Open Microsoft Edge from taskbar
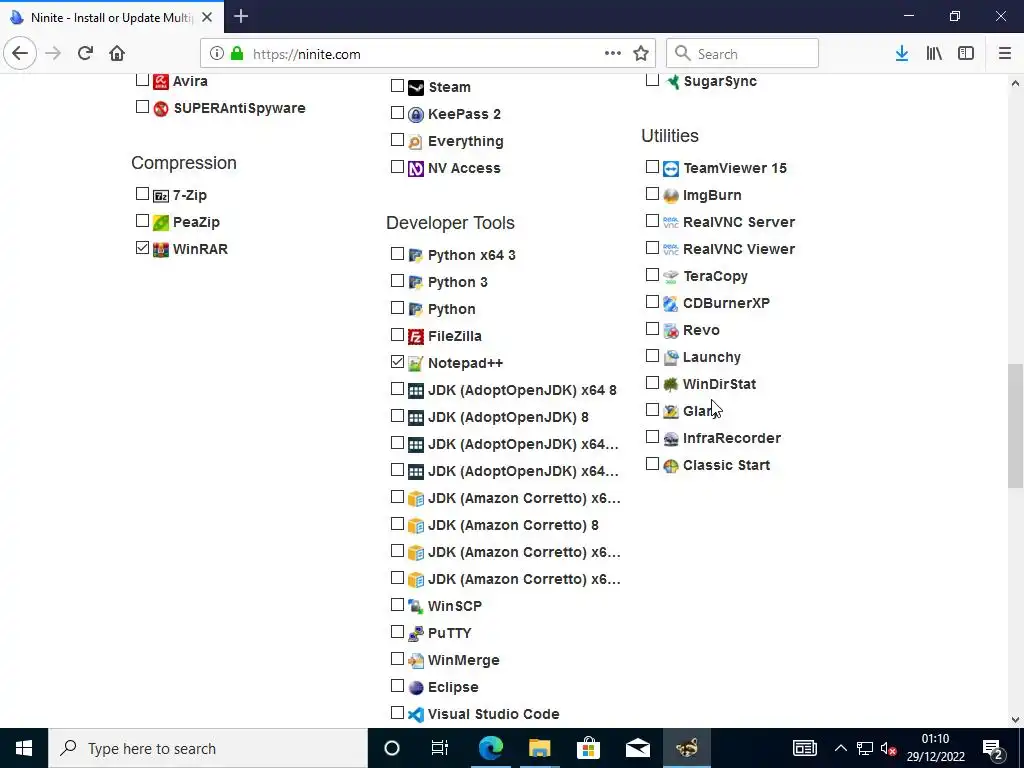The image size is (1024, 768). [490, 748]
